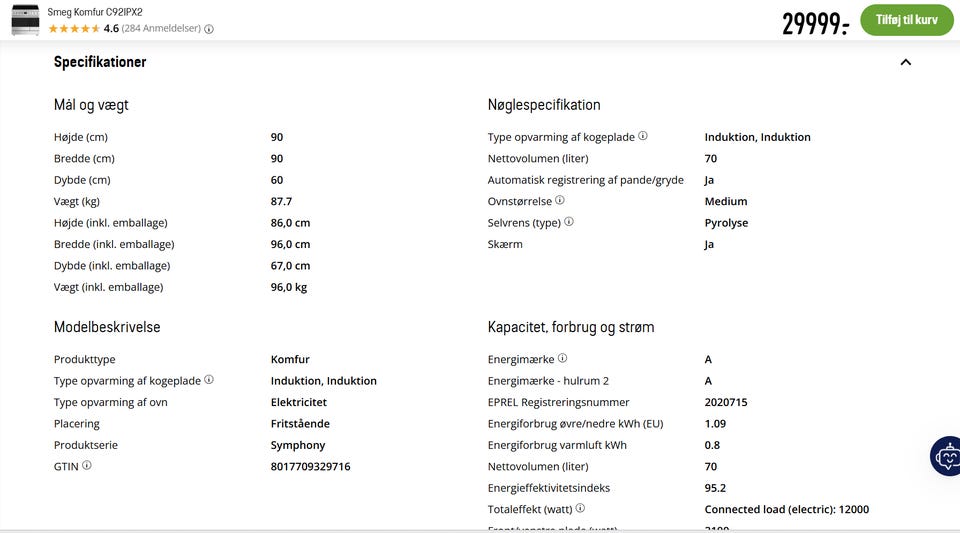Screen dimensions: 960x533
Task: Show info icon beside GTIN
Action: [x=87, y=465]
